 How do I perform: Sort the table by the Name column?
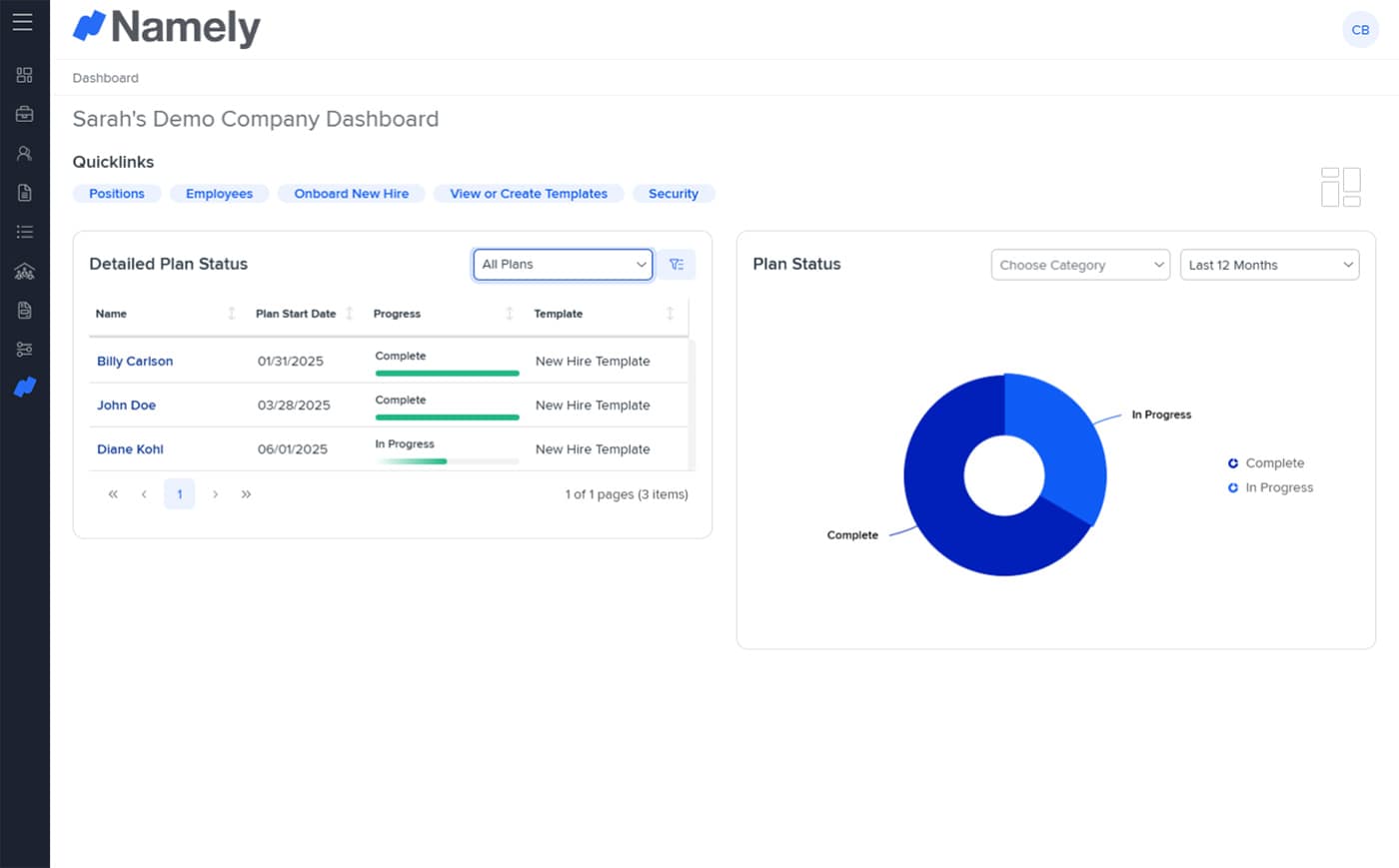[x=231, y=314]
